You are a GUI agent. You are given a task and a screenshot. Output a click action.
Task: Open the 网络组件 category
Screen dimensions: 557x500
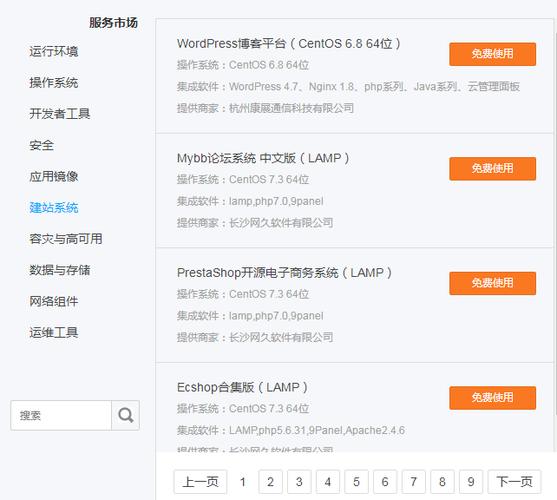pos(54,301)
